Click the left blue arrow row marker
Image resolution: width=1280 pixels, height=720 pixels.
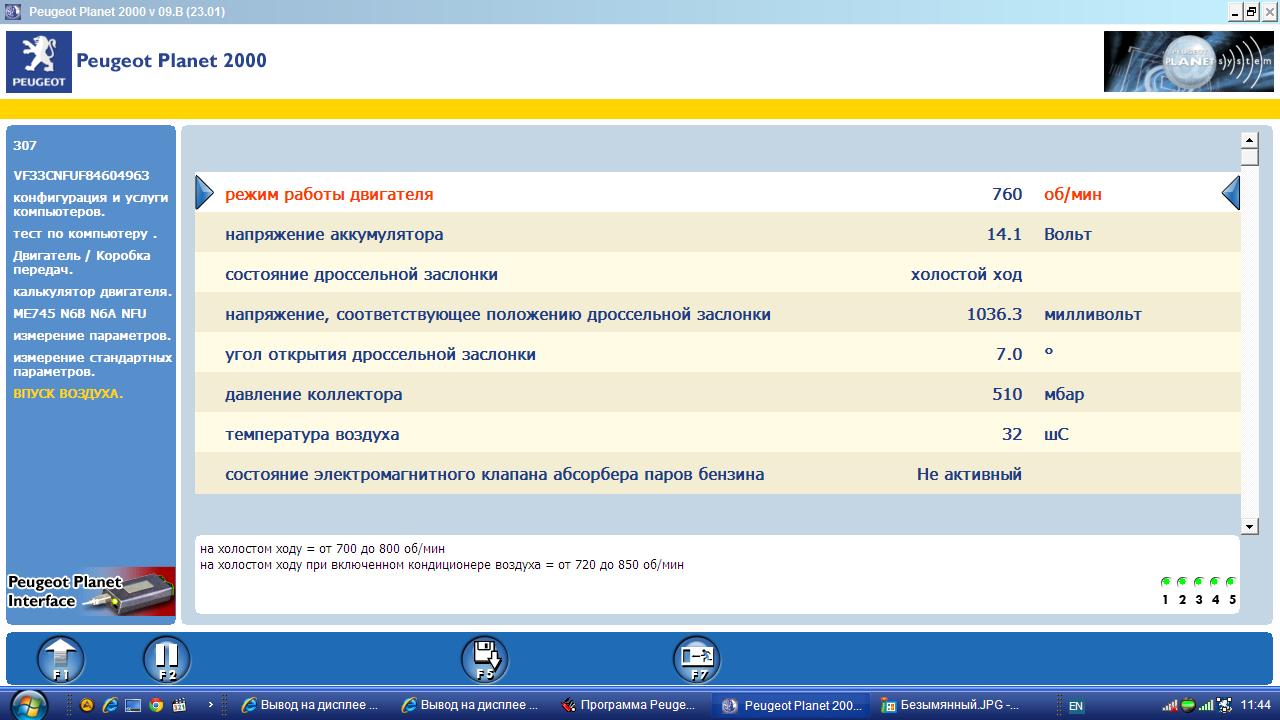(204, 193)
